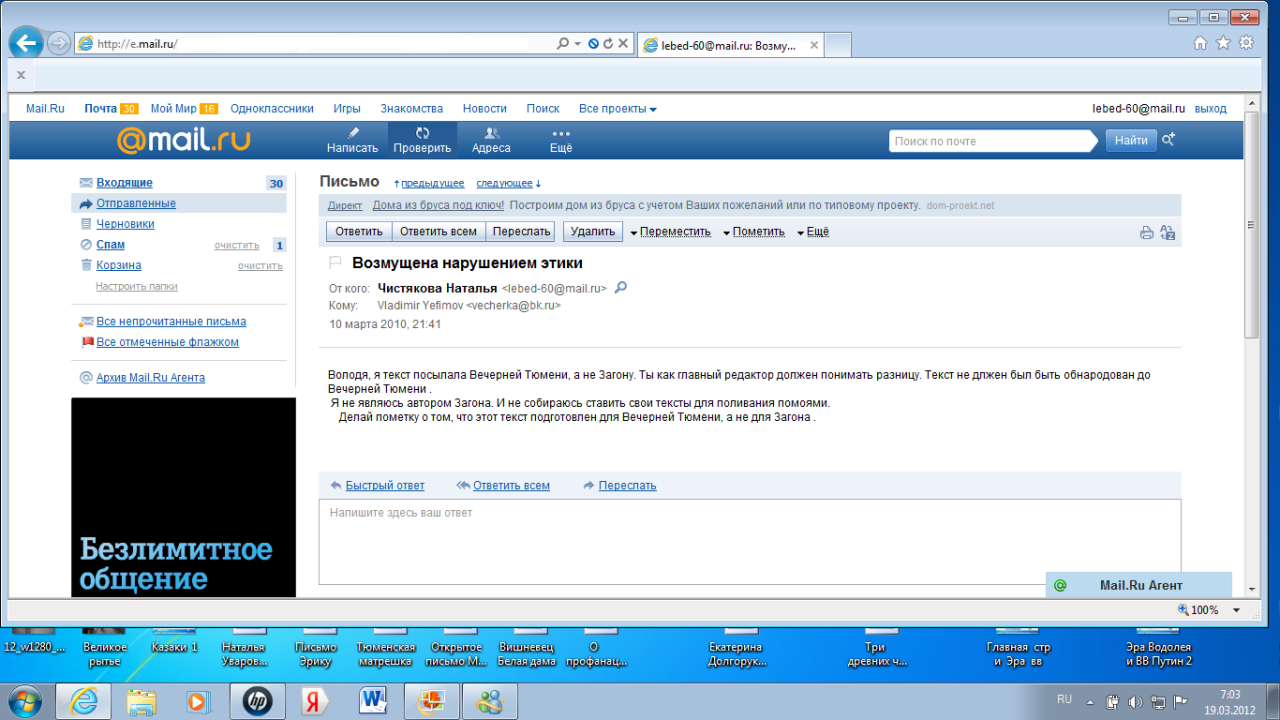This screenshot has height=720, width=1280.
Task: Click the search magnifier in address bar
Action: [x=563, y=44]
